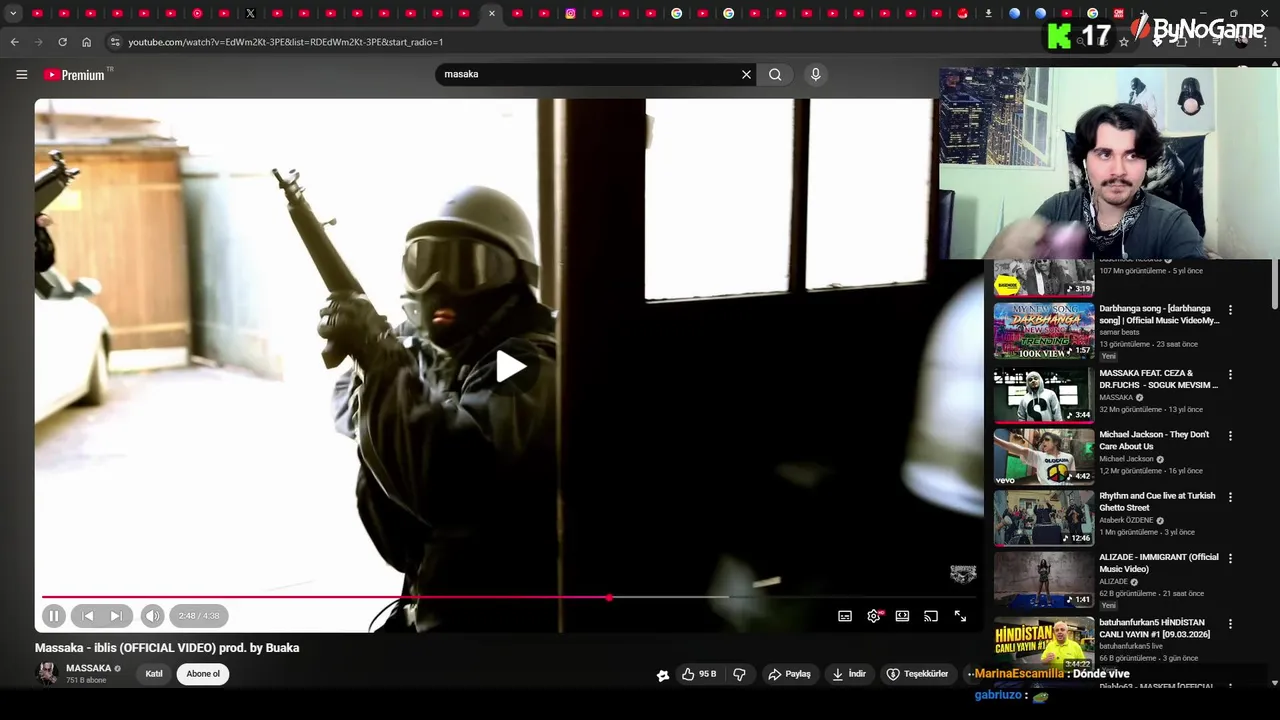Like the video with thumbs up 95 B
This screenshot has width=1280, height=720.
point(699,674)
